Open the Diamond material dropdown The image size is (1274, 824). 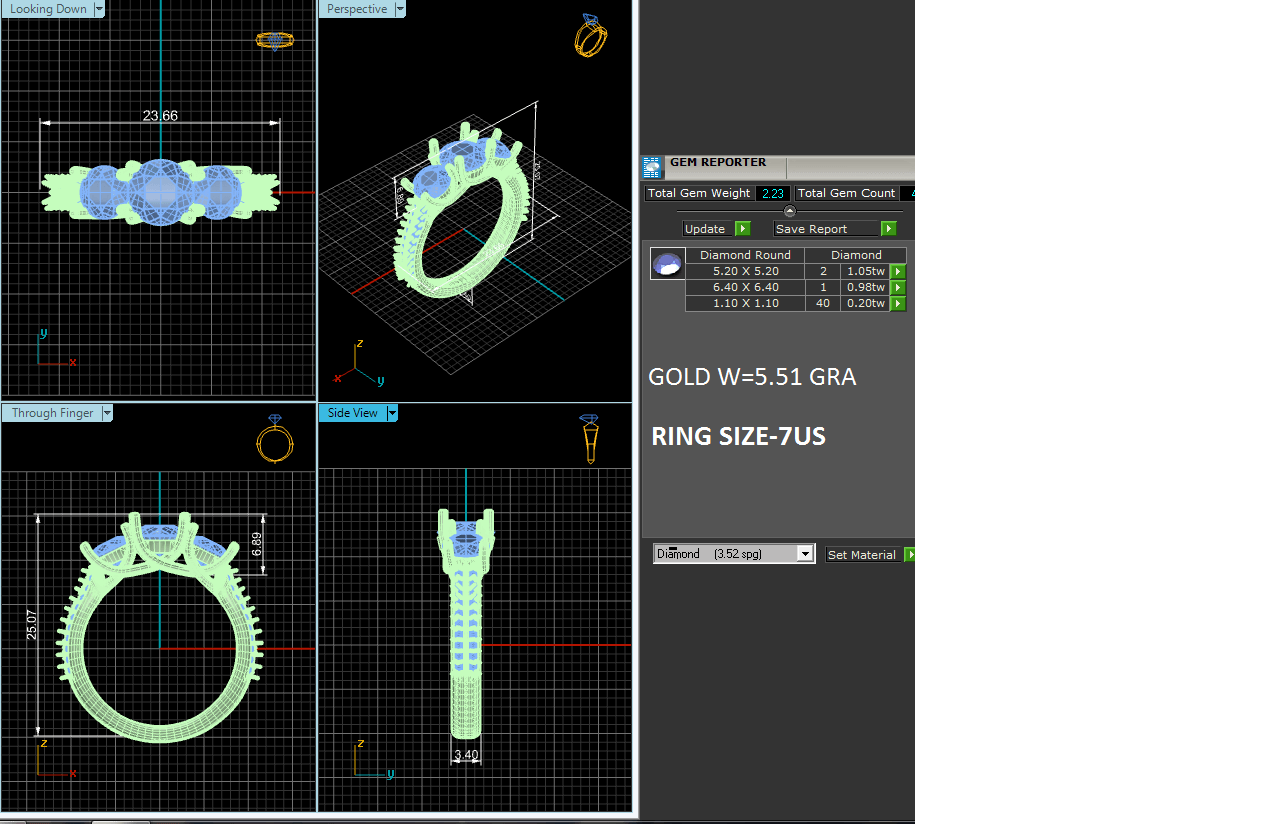pyautogui.click(x=804, y=554)
